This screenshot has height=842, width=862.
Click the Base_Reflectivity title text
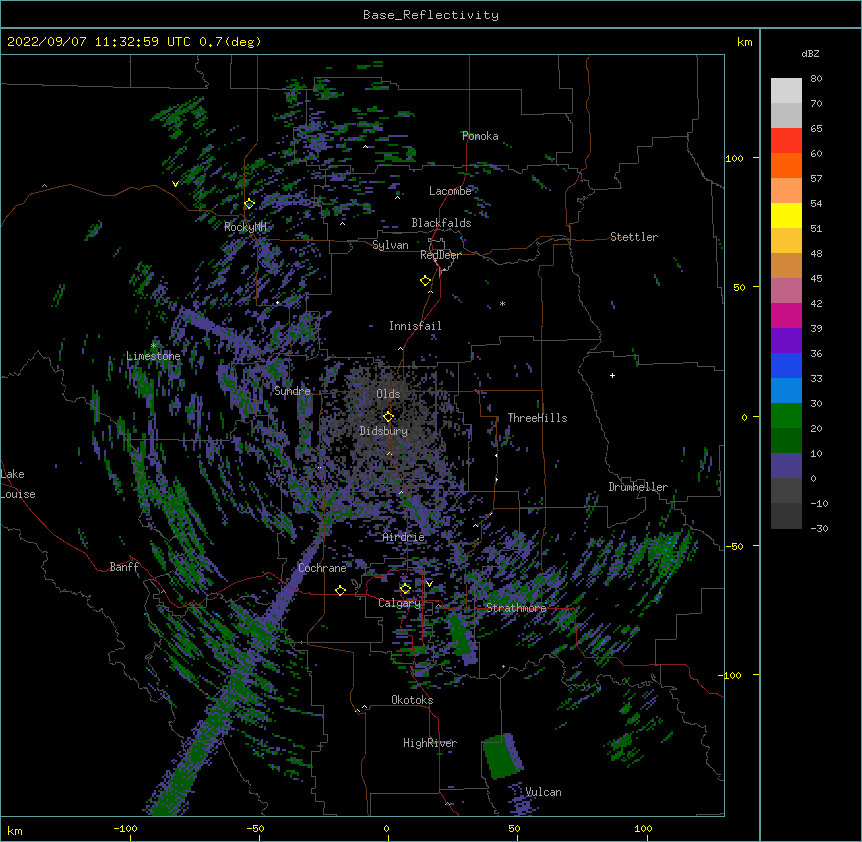pyautogui.click(x=431, y=15)
